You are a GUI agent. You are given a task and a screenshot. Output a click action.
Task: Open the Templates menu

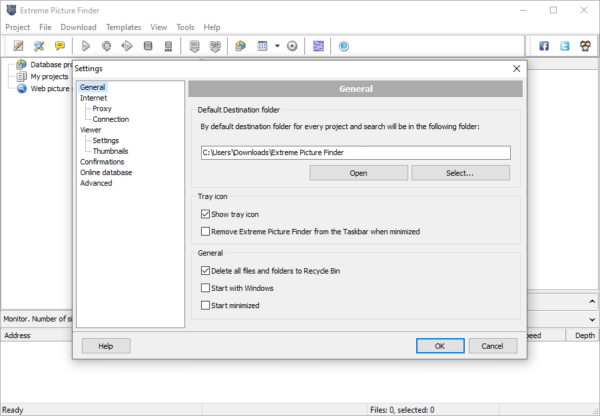pyautogui.click(x=124, y=27)
